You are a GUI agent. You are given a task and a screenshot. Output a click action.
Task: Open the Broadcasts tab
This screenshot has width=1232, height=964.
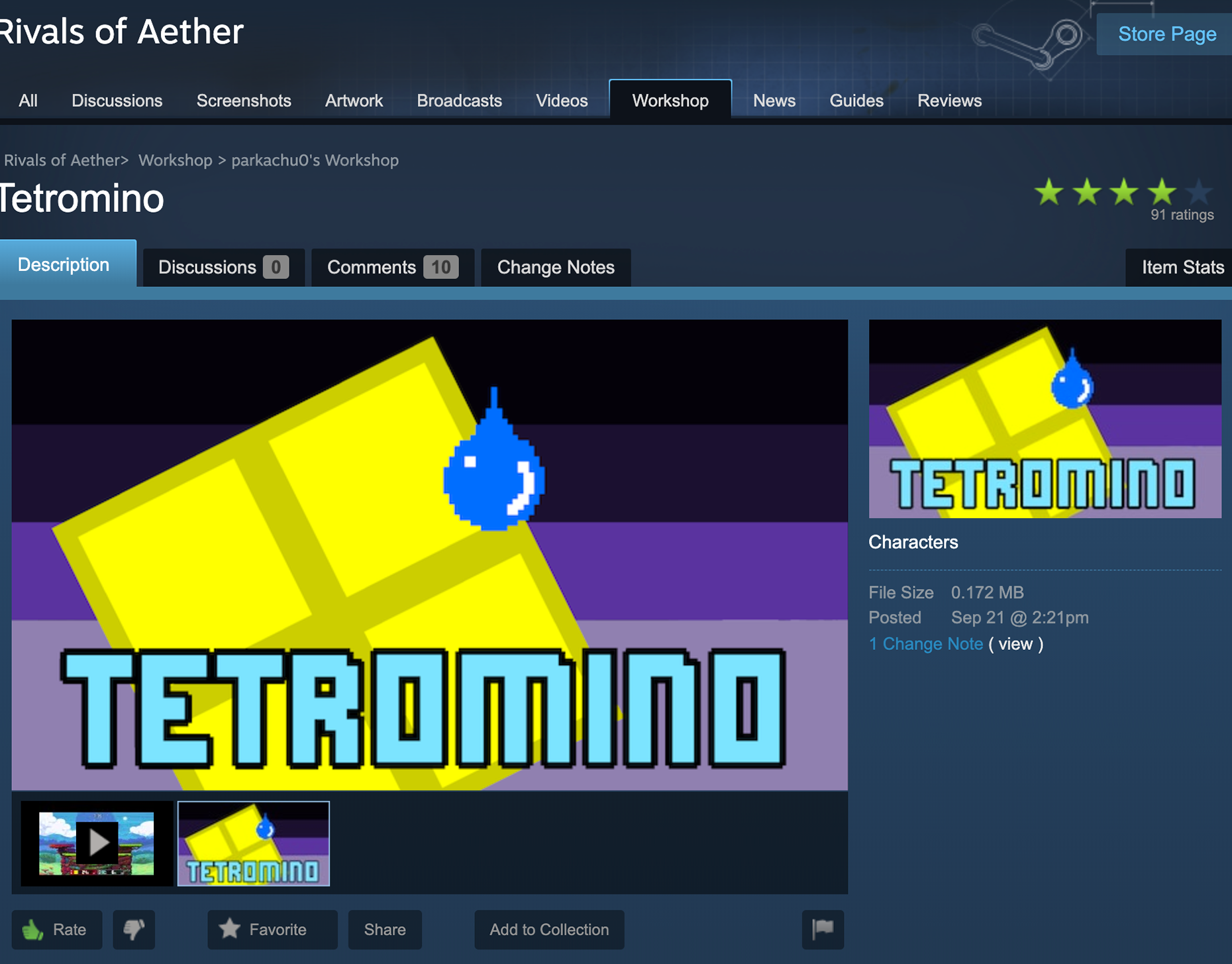459,101
